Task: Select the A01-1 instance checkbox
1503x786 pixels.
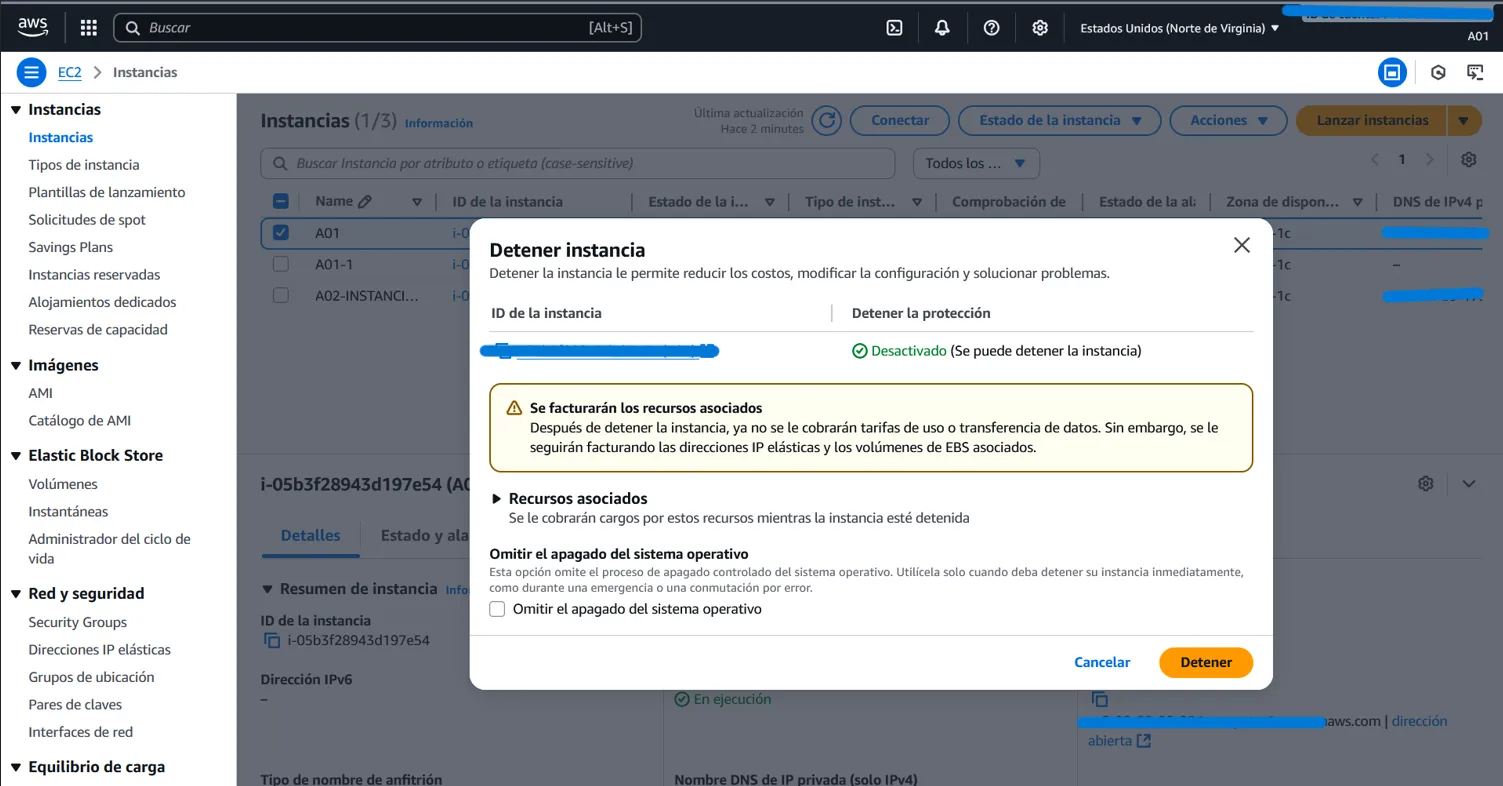Action: (281, 264)
